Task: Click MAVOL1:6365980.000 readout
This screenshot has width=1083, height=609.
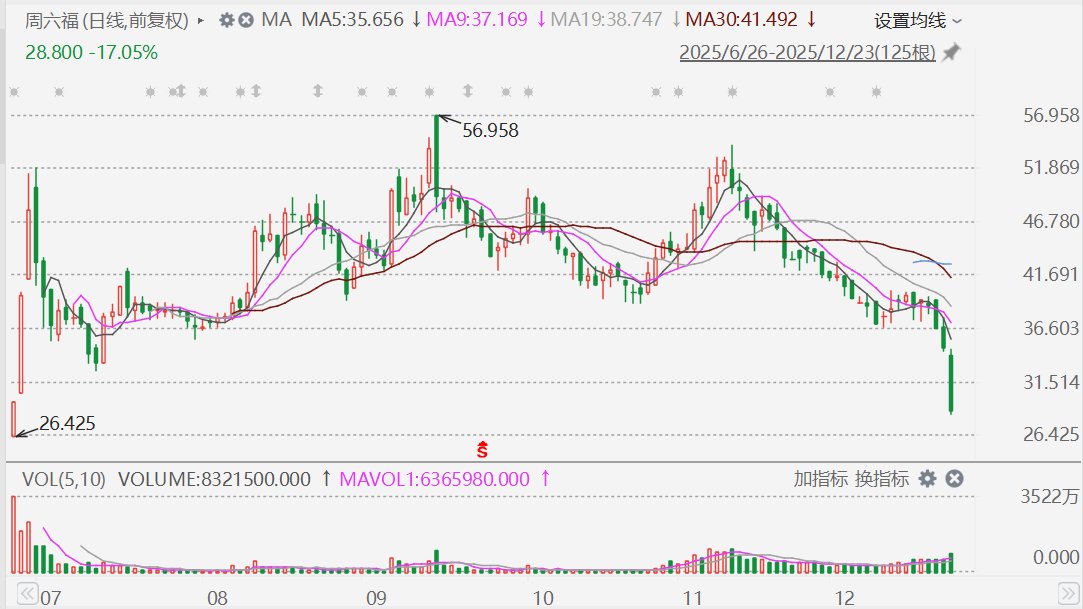Action: click(x=434, y=478)
